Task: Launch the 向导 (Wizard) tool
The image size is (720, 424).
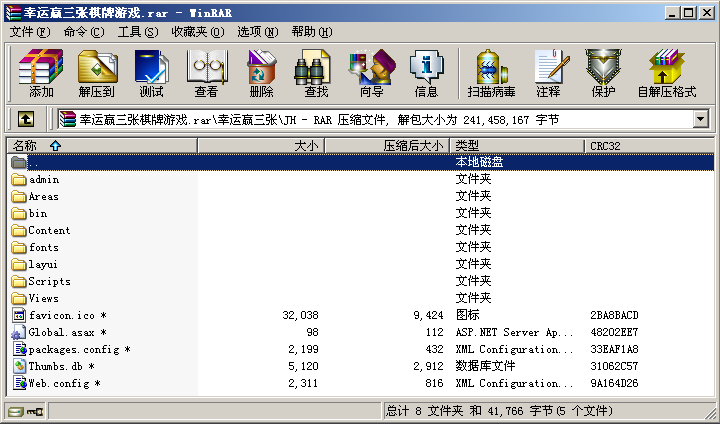Action: point(371,74)
